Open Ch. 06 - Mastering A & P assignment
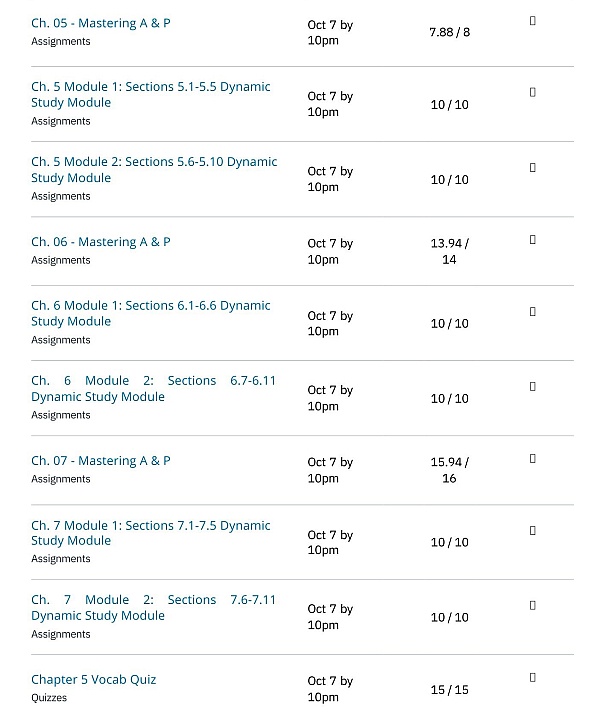This screenshot has width=600, height=717. [100, 242]
